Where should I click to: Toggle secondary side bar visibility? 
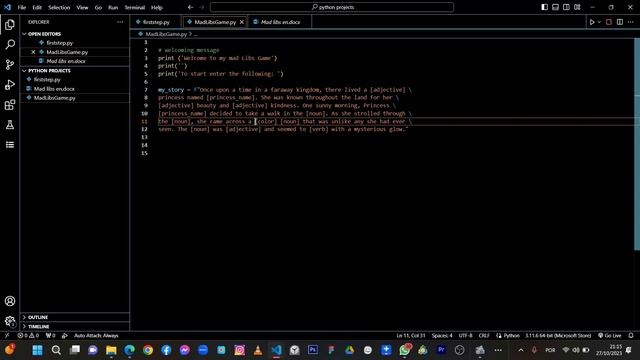pyautogui.click(x=567, y=7)
